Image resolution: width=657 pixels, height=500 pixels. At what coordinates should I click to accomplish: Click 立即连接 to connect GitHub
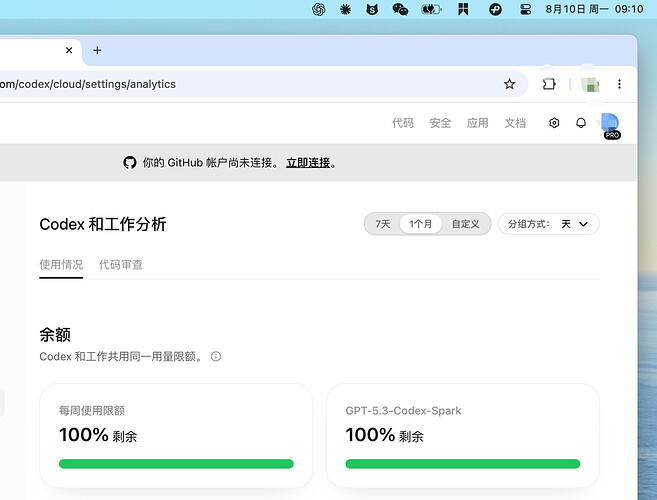(308, 163)
